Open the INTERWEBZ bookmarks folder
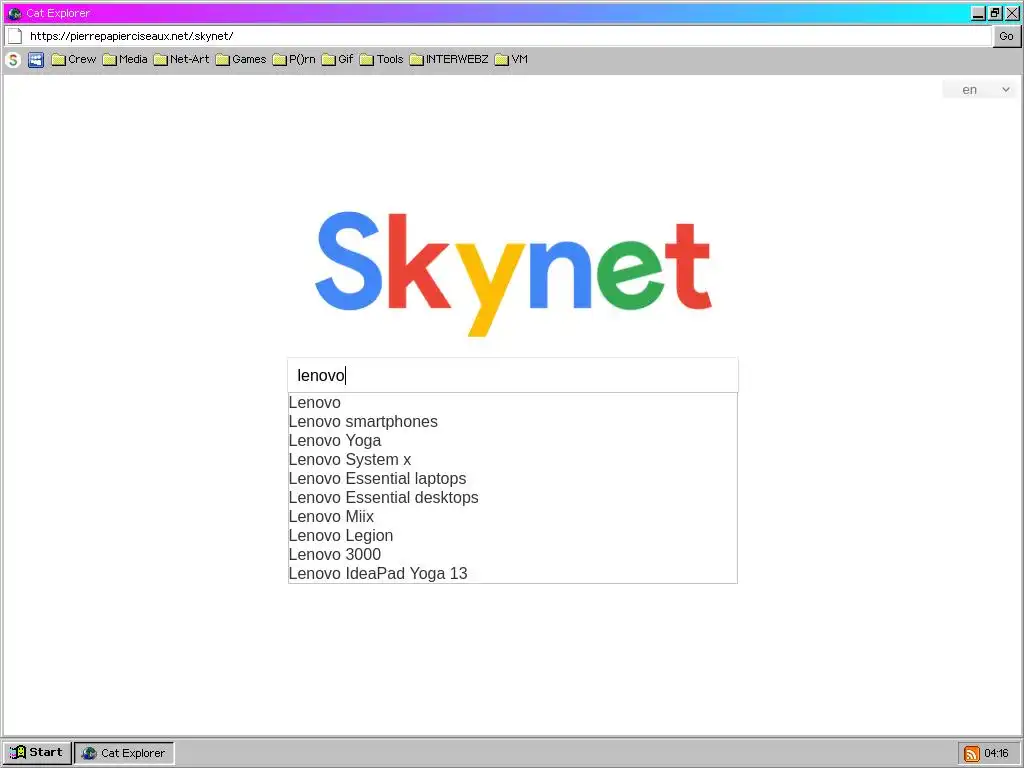The image size is (1024, 768). (x=449, y=59)
